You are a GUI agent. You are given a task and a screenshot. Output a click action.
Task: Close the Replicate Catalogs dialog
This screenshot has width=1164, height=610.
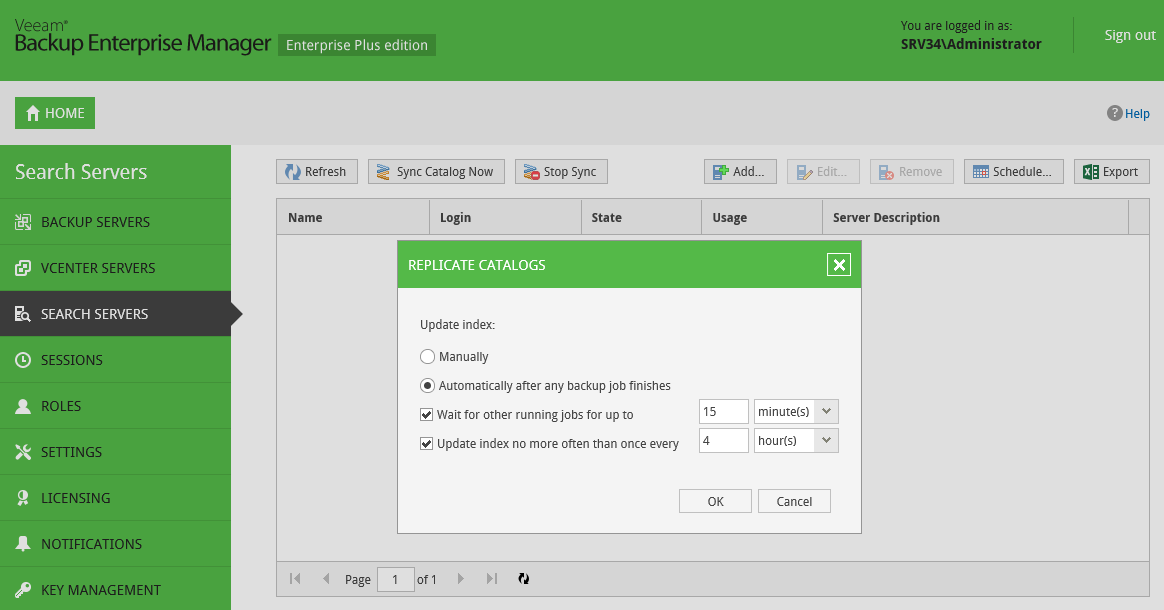click(839, 265)
